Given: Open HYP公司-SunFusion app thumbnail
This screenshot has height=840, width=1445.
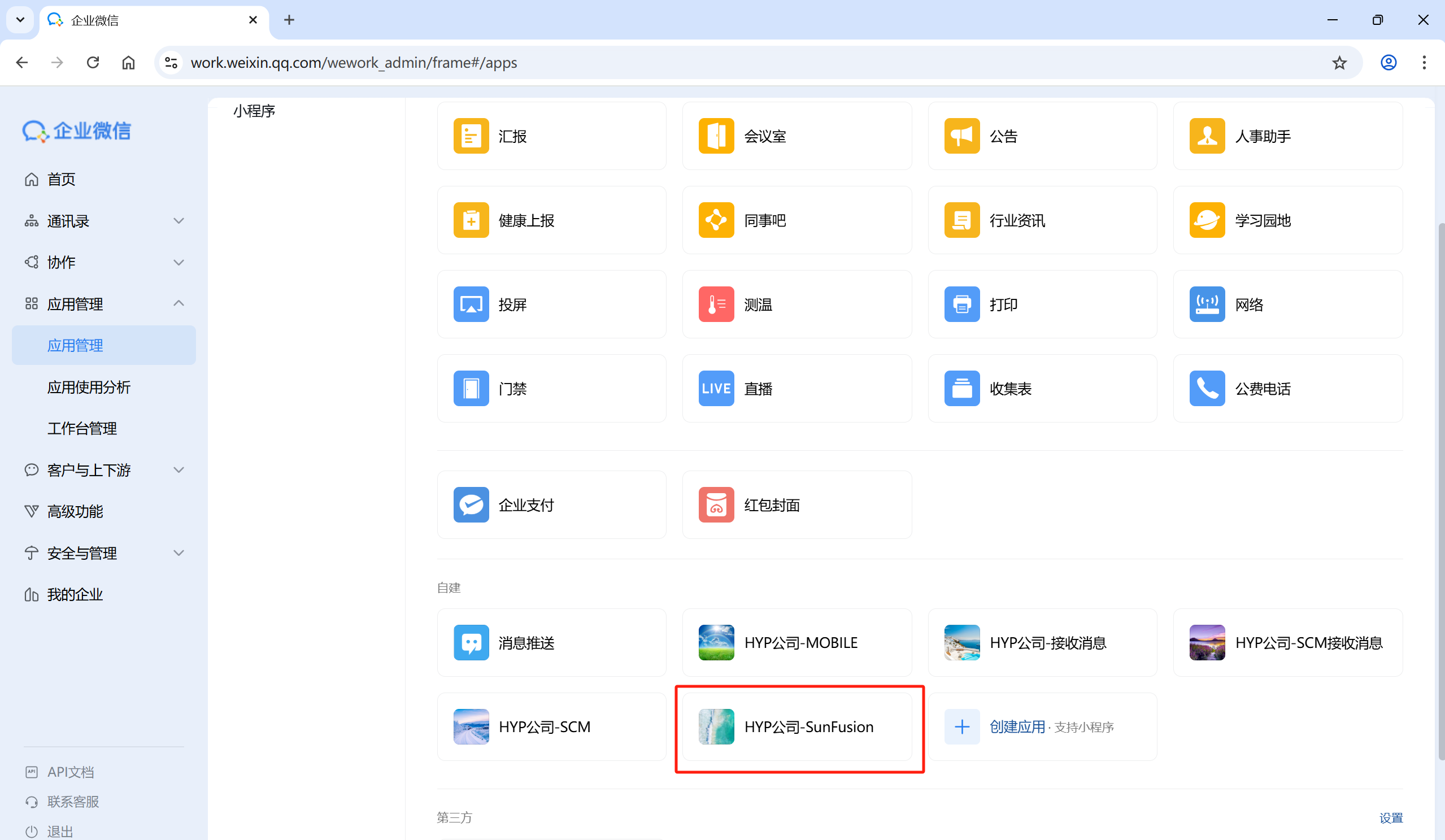Looking at the screenshot, I should [x=716, y=726].
